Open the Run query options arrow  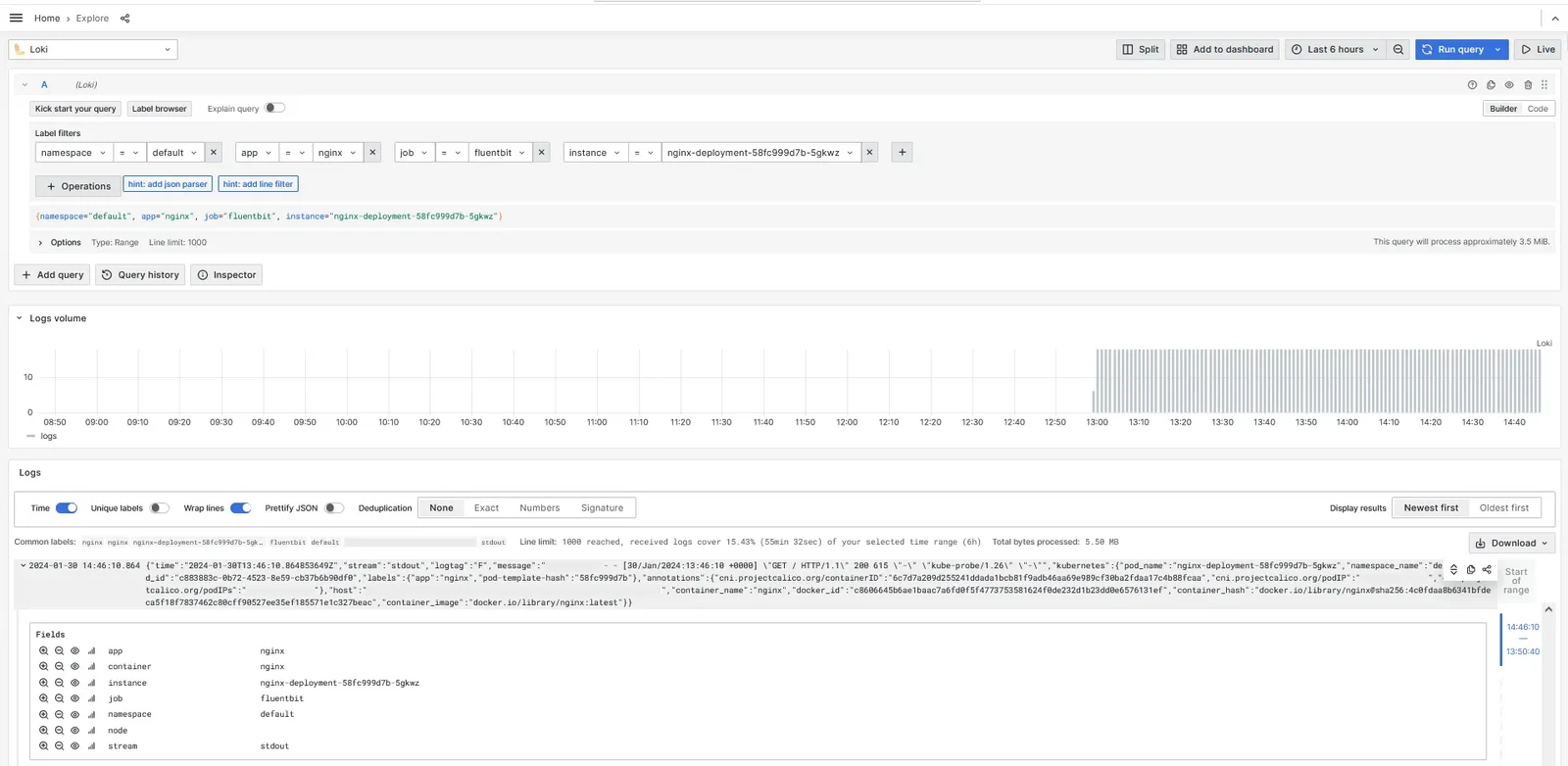(1497, 49)
